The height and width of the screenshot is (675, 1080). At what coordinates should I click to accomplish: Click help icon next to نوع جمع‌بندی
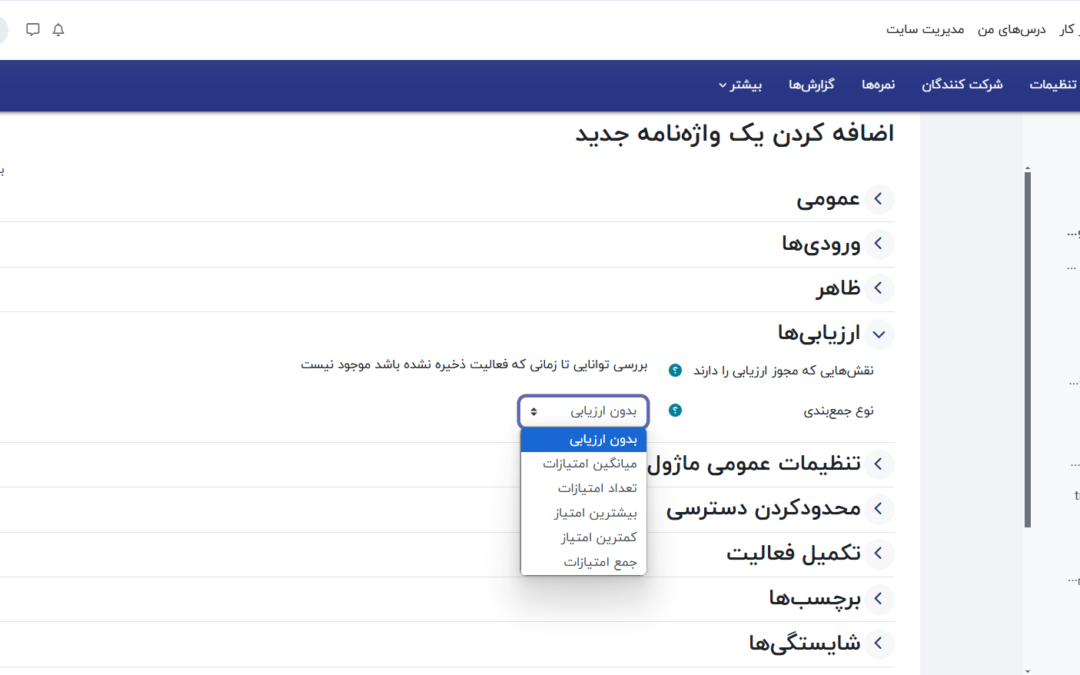675,410
